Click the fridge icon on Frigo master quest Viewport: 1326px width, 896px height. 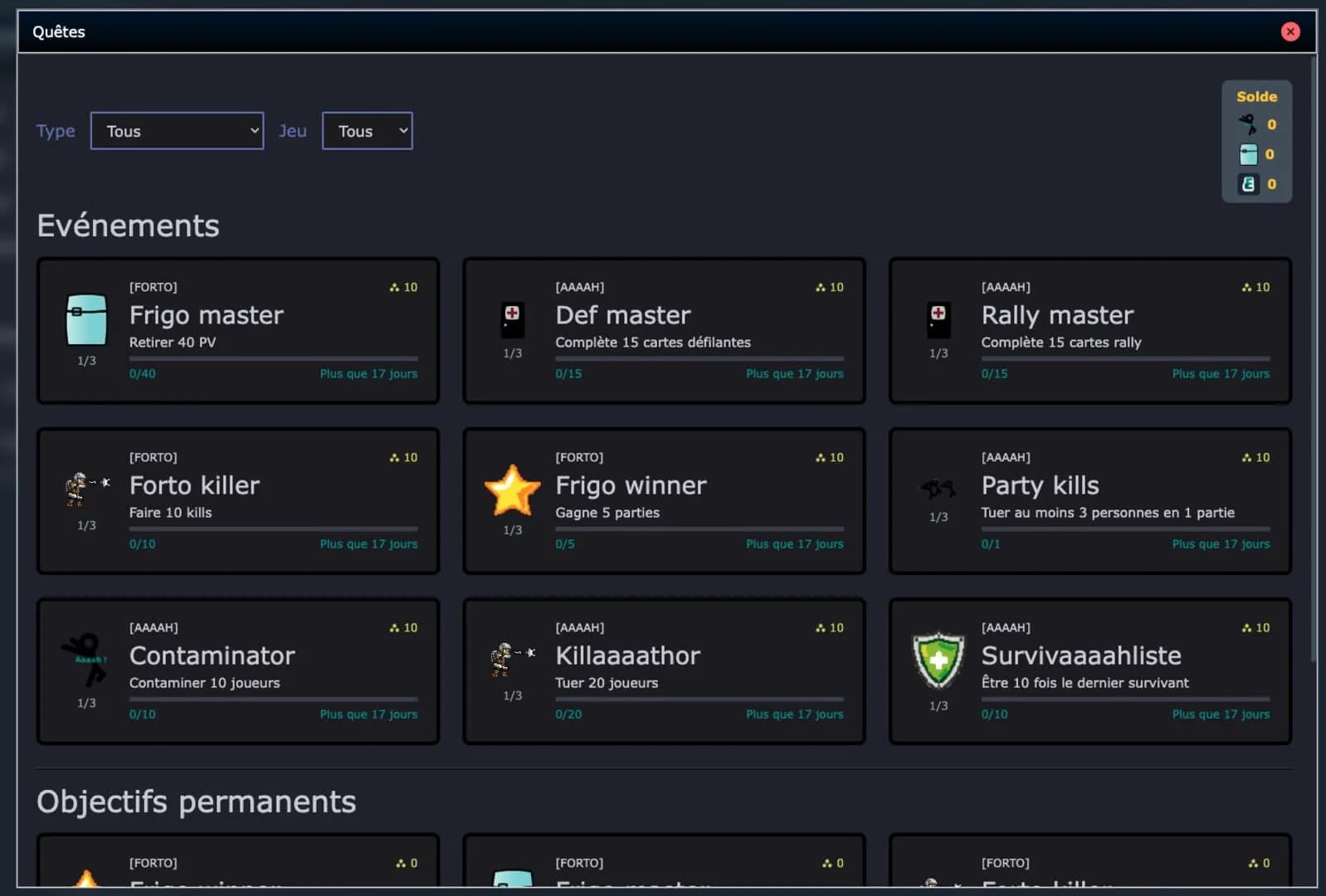[86, 319]
